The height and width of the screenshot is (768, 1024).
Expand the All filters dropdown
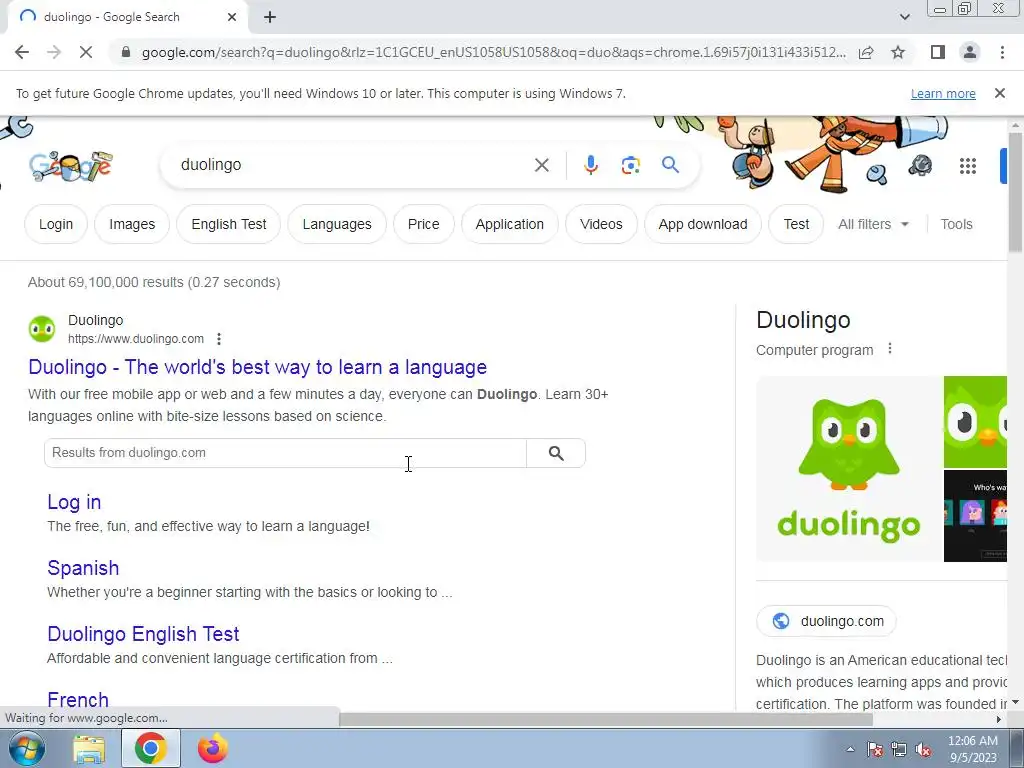click(x=873, y=224)
